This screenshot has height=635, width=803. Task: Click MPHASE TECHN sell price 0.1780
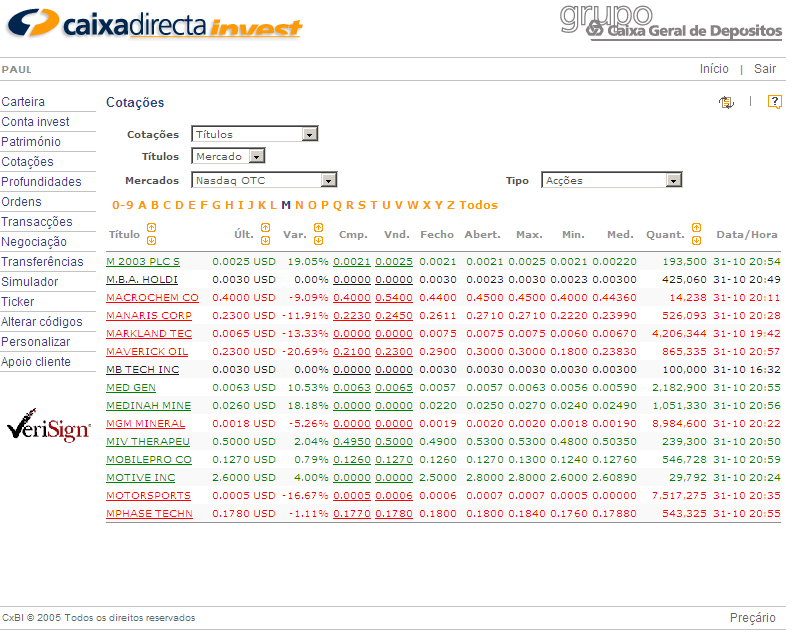point(394,514)
